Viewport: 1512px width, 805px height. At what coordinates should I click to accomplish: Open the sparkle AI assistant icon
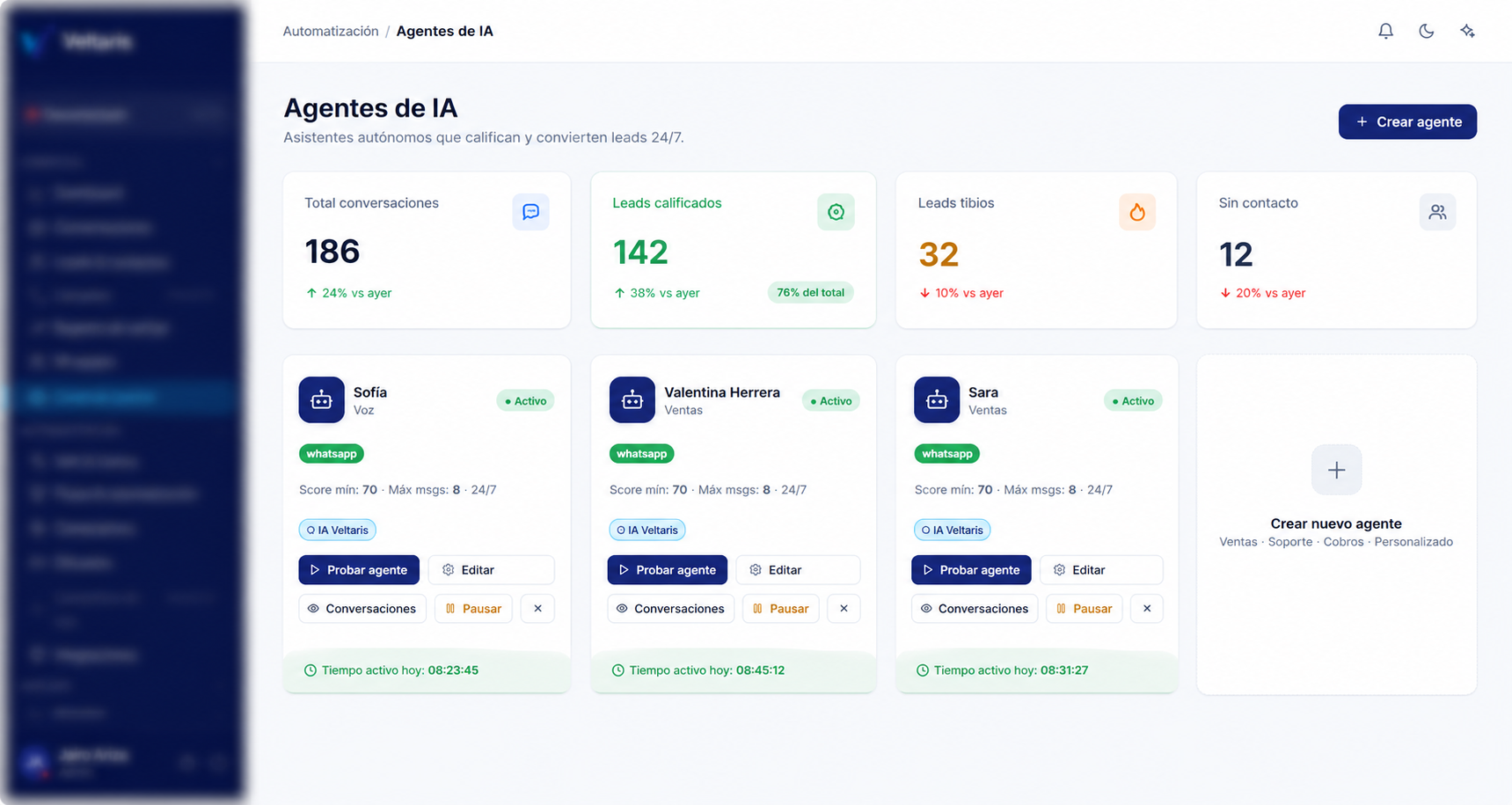[x=1467, y=31]
